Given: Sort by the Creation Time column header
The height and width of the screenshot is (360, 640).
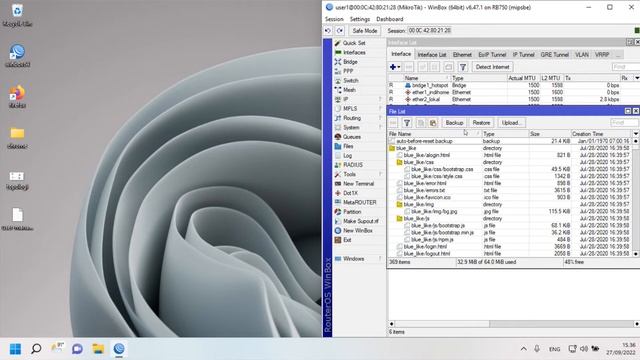Looking at the screenshot, I should pyautogui.click(x=601, y=134).
